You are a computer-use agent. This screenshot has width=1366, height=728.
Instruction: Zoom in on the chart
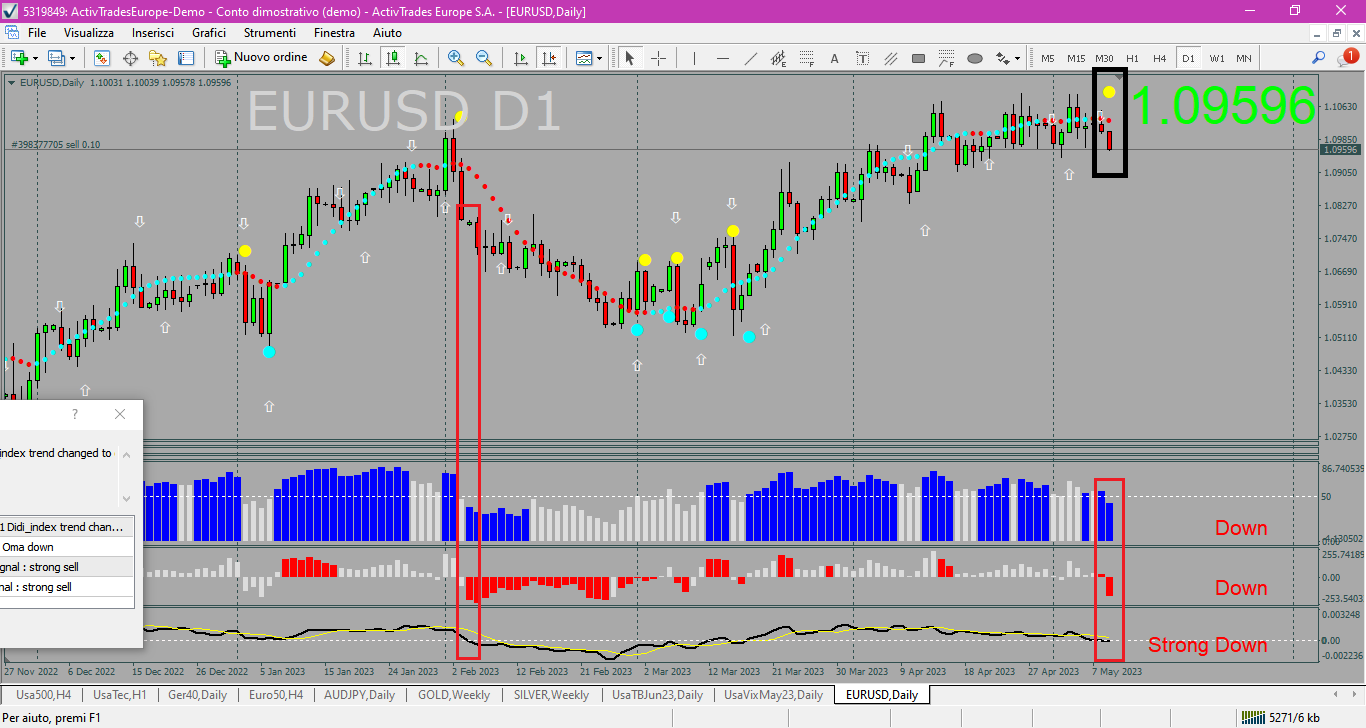tap(456, 58)
